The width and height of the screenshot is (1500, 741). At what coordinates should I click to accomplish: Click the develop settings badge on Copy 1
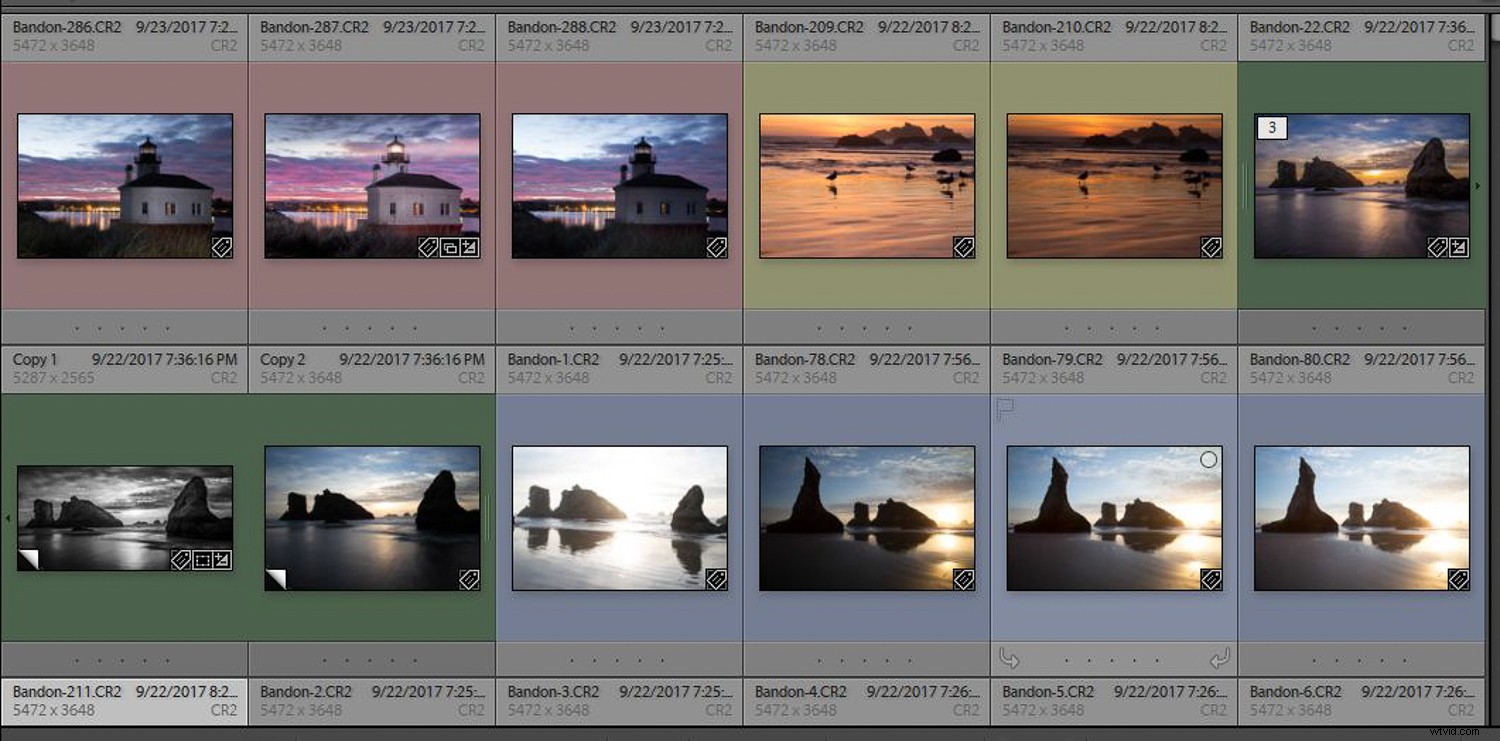pyautogui.click(x=222, y=560)
